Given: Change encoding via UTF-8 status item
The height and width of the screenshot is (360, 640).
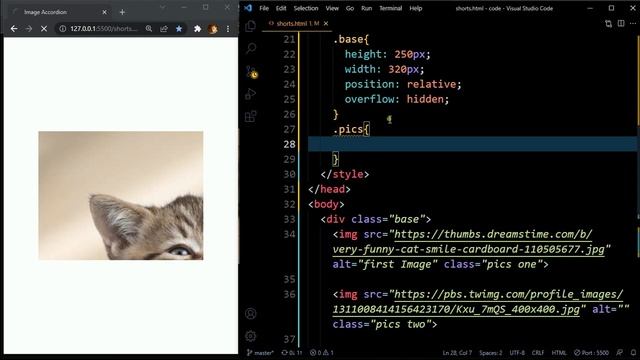Looking at the screenshot, I should pos(517,353).
